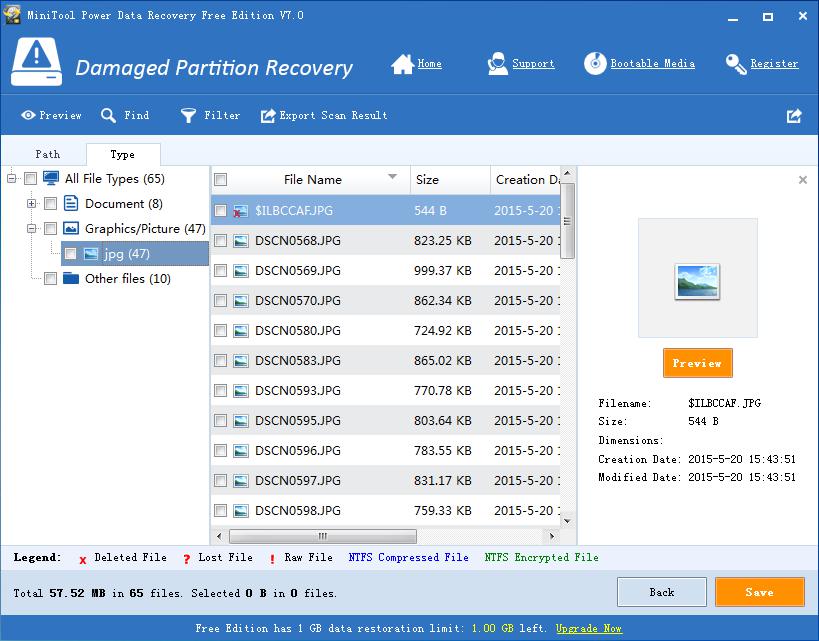Click the Back button
The width and height of the screenshot is (819, 641).
point(662,592)
